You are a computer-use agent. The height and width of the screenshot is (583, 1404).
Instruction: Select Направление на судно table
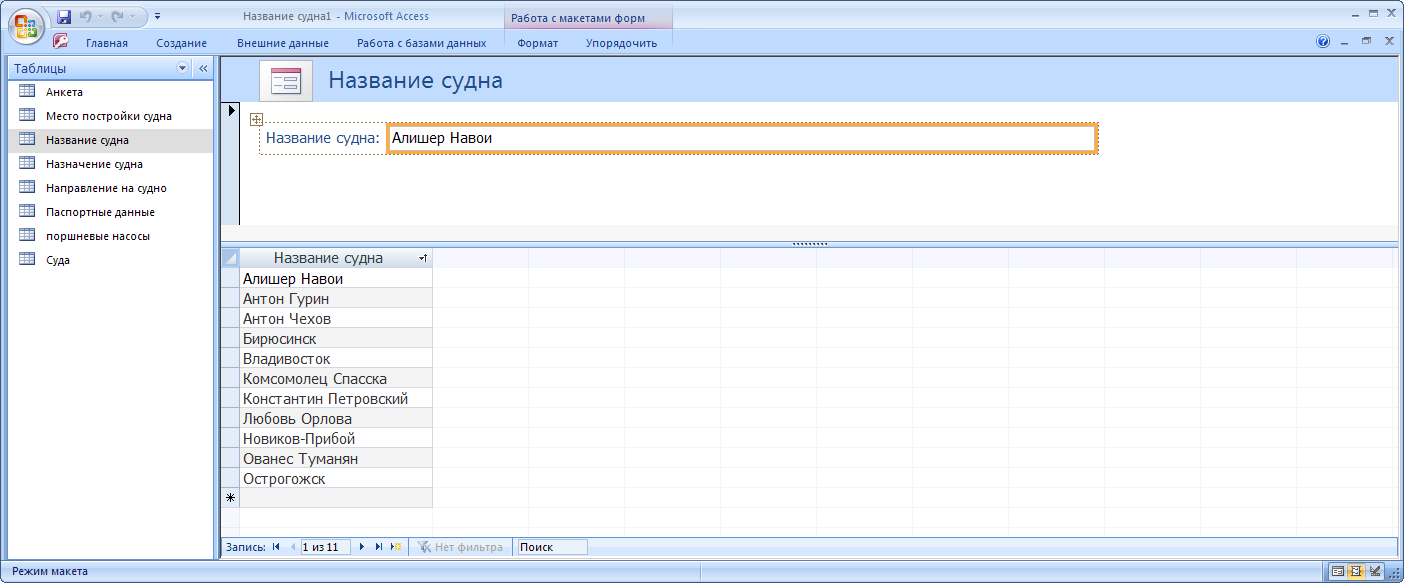pos(111,188)
